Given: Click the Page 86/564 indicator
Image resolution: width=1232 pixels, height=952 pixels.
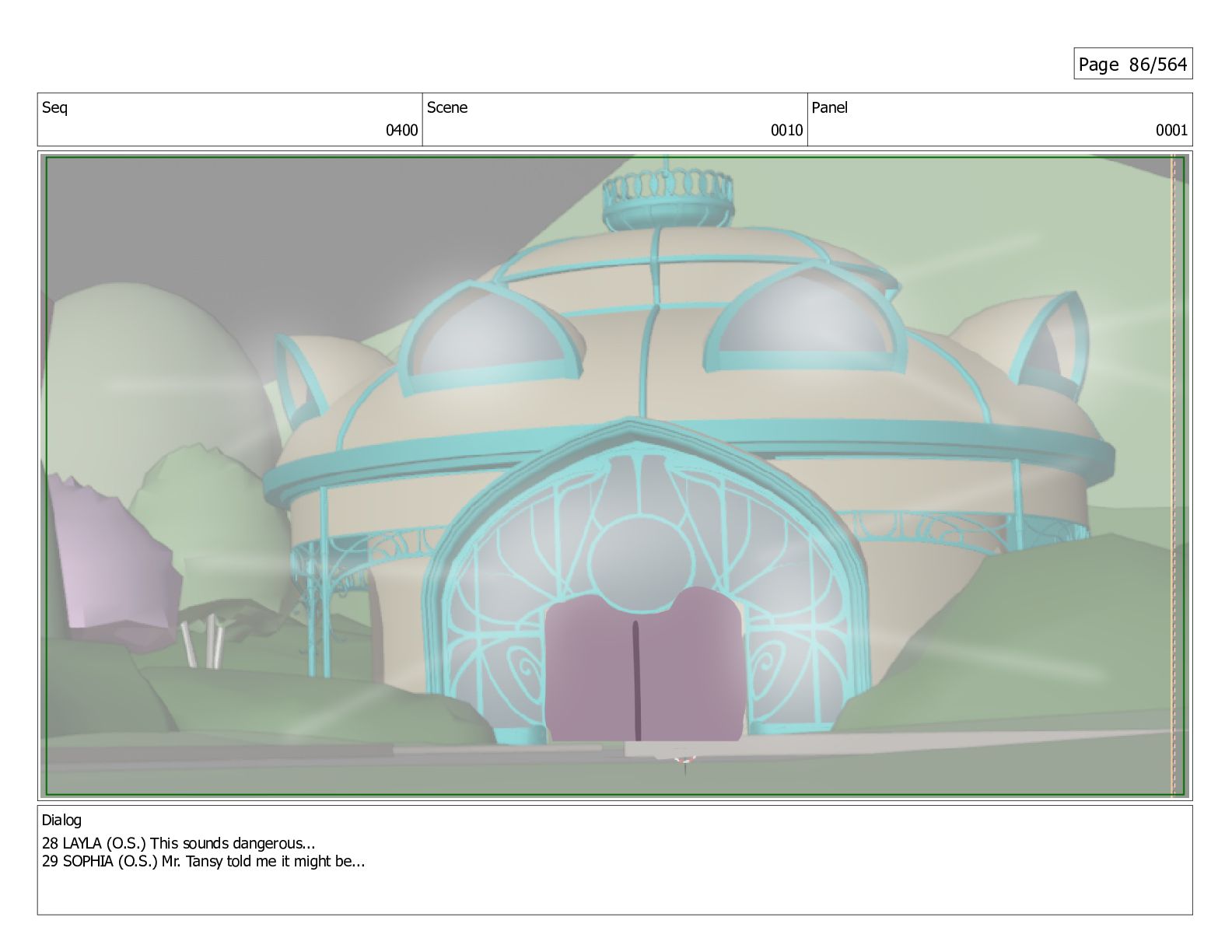Looking at the screenshot, I should pyautogui.click(x=1132, y=64).
